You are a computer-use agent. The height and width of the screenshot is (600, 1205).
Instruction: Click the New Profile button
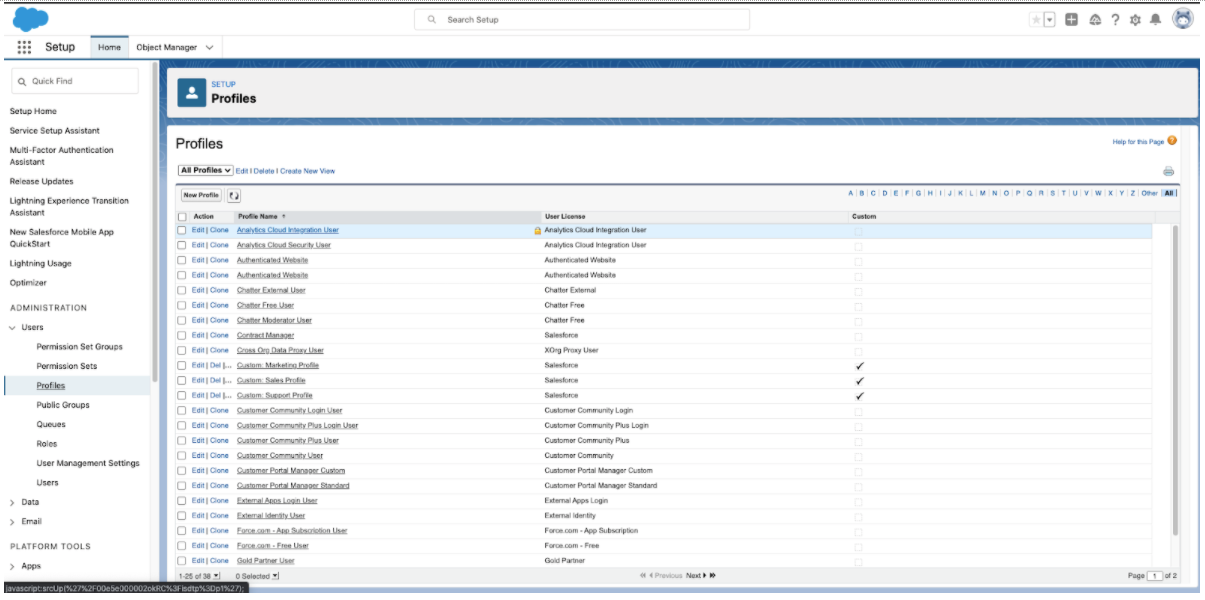[201, 196]
